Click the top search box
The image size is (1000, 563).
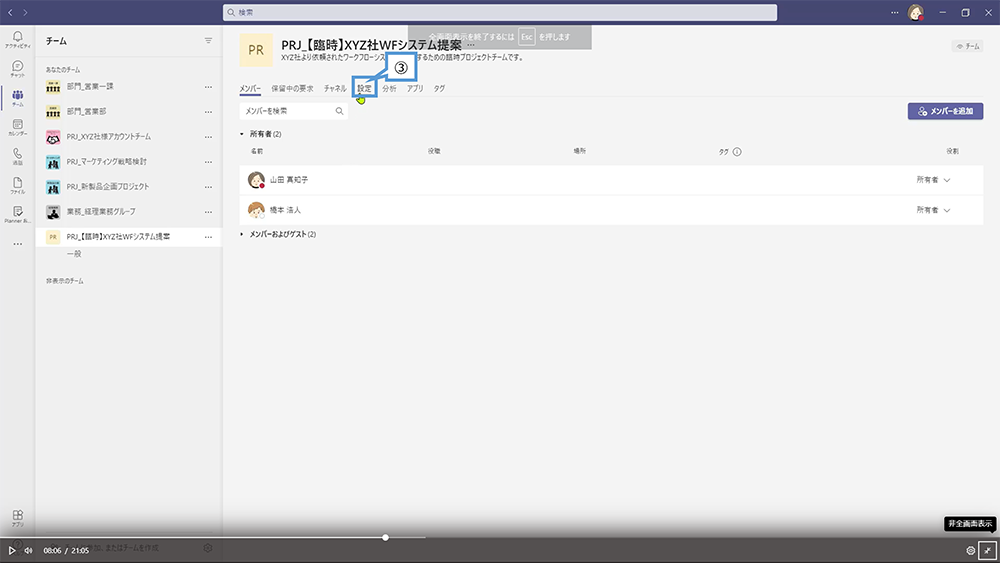500,12
